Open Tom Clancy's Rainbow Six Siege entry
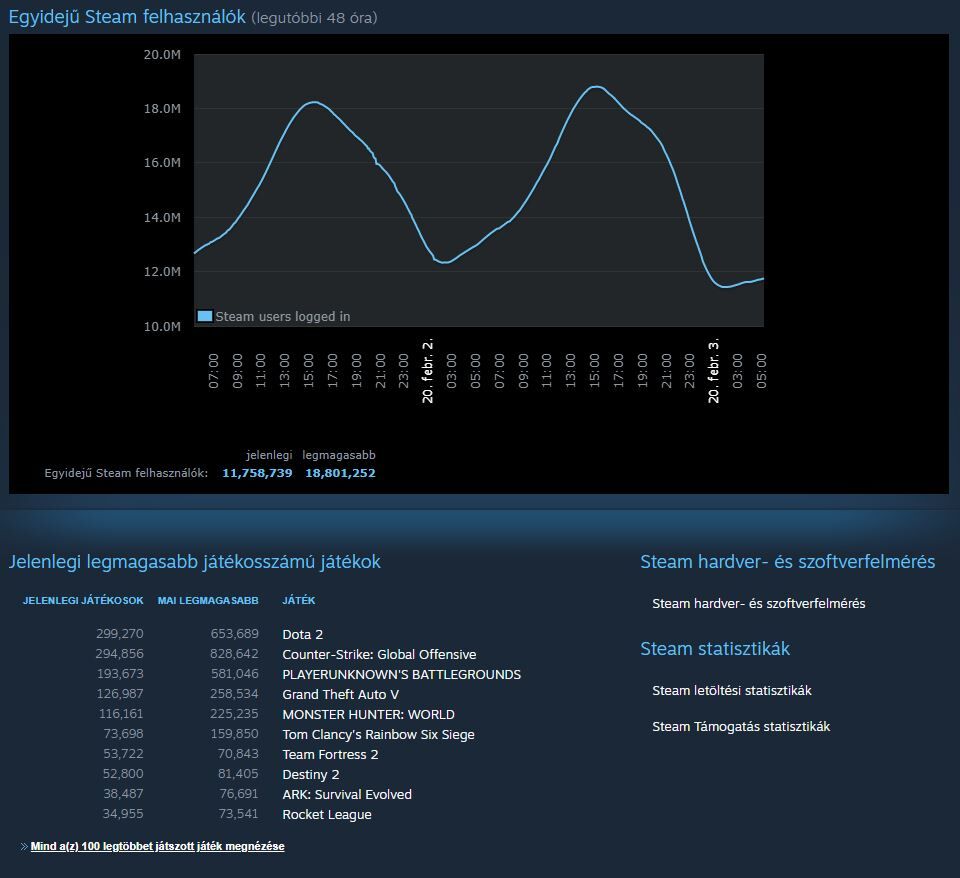960x878 pixels. 378,735
